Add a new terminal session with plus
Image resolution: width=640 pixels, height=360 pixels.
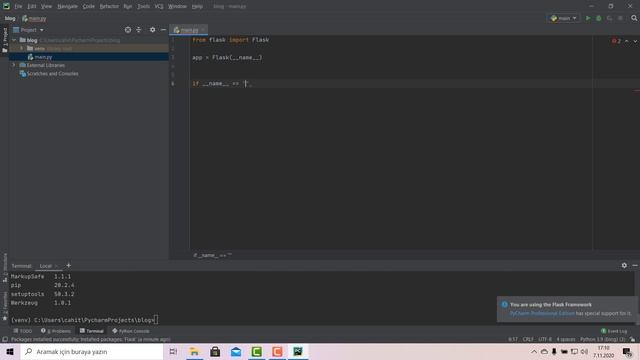[x=69, y=265]
